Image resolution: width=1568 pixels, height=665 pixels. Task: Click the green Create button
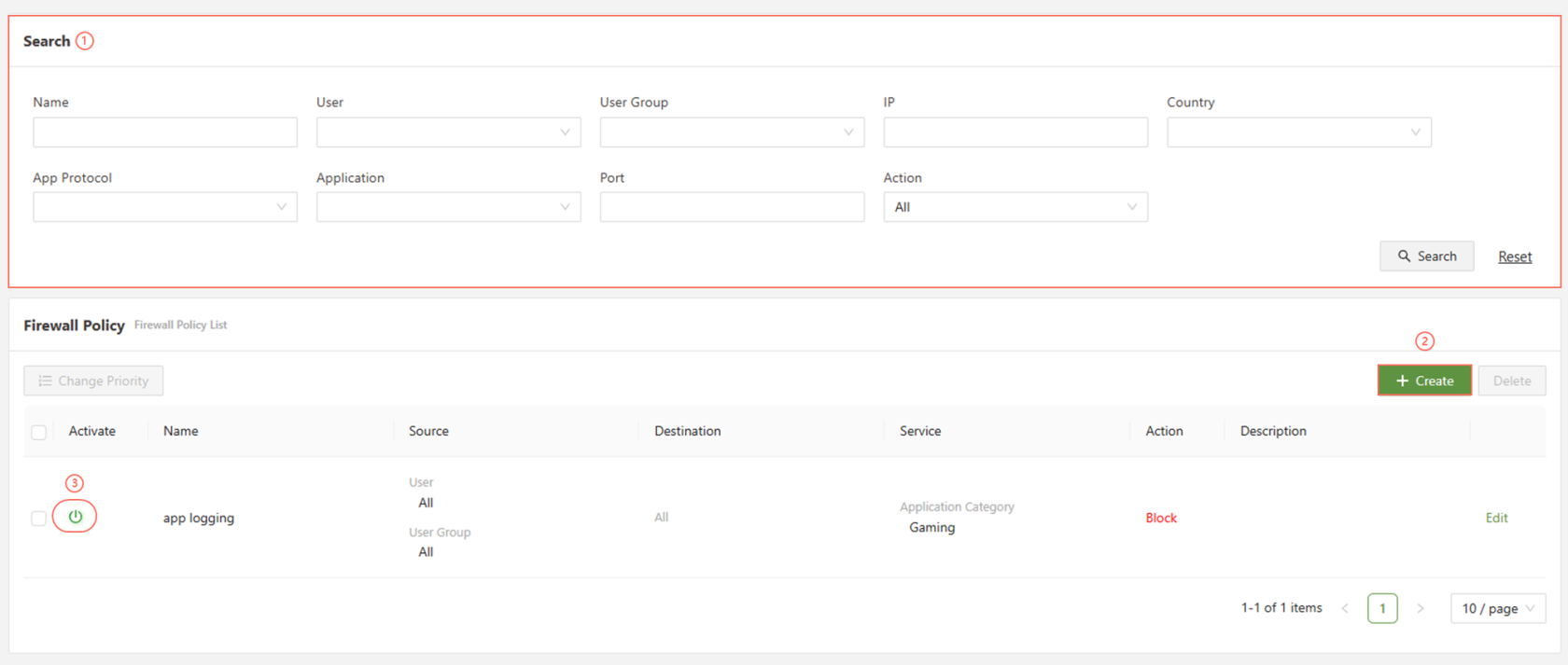(x=1424, y=381)
